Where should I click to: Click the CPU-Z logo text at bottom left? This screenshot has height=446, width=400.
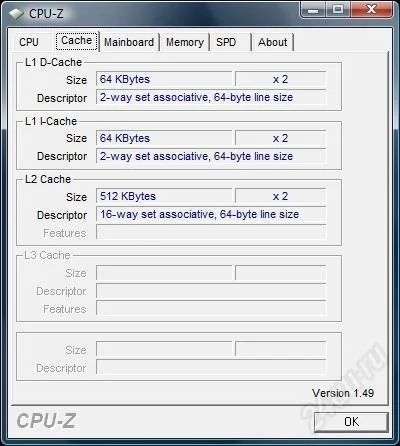46,421
